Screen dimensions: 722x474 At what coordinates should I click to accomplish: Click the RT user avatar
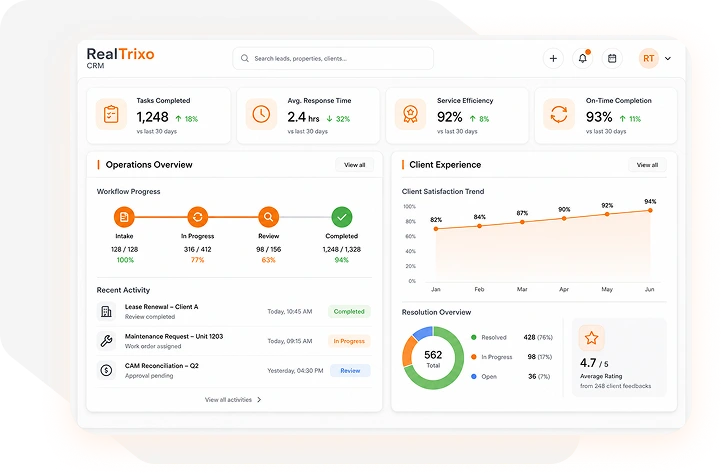pos(648,59)
